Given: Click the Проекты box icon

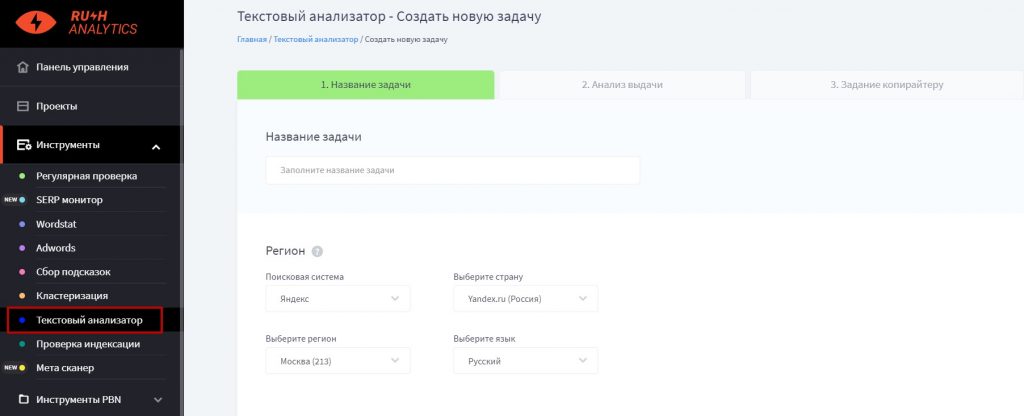Looking at the screenshot, I should coord(23,106).
